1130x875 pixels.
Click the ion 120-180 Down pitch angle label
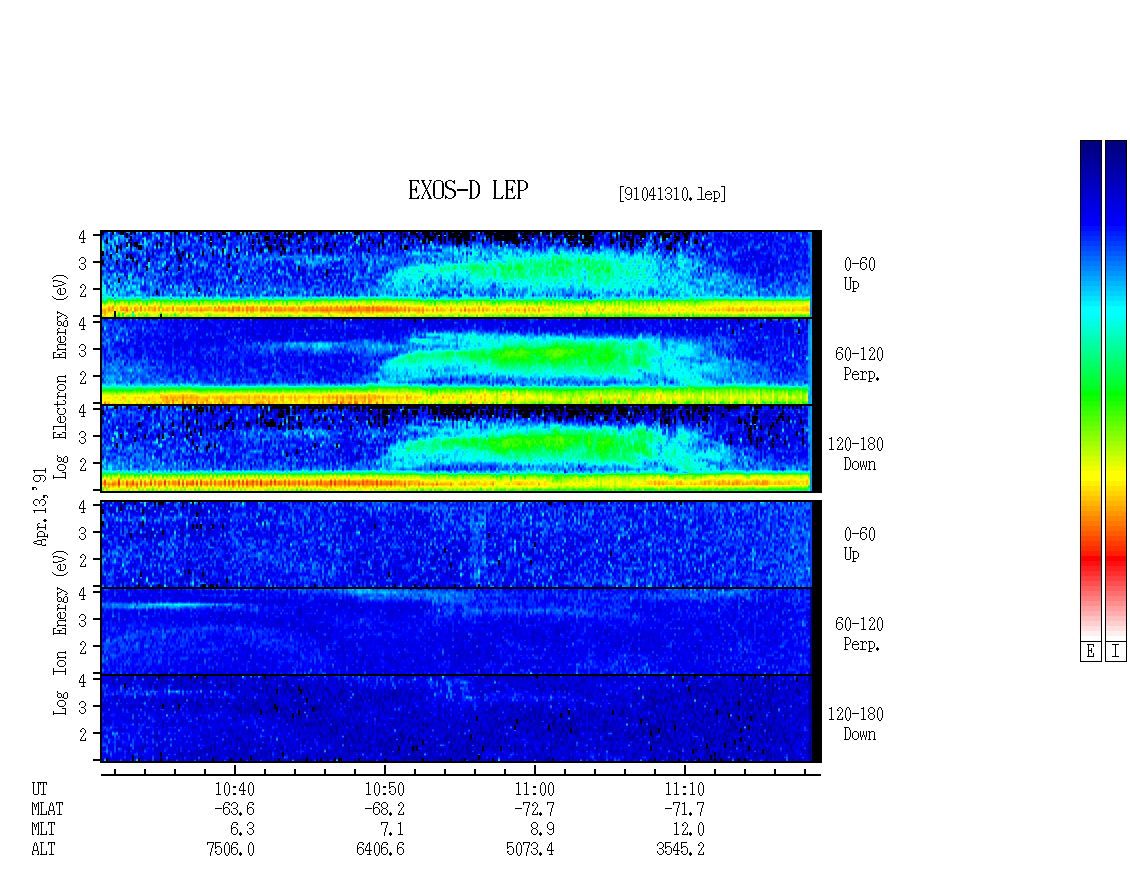[855, 724]
